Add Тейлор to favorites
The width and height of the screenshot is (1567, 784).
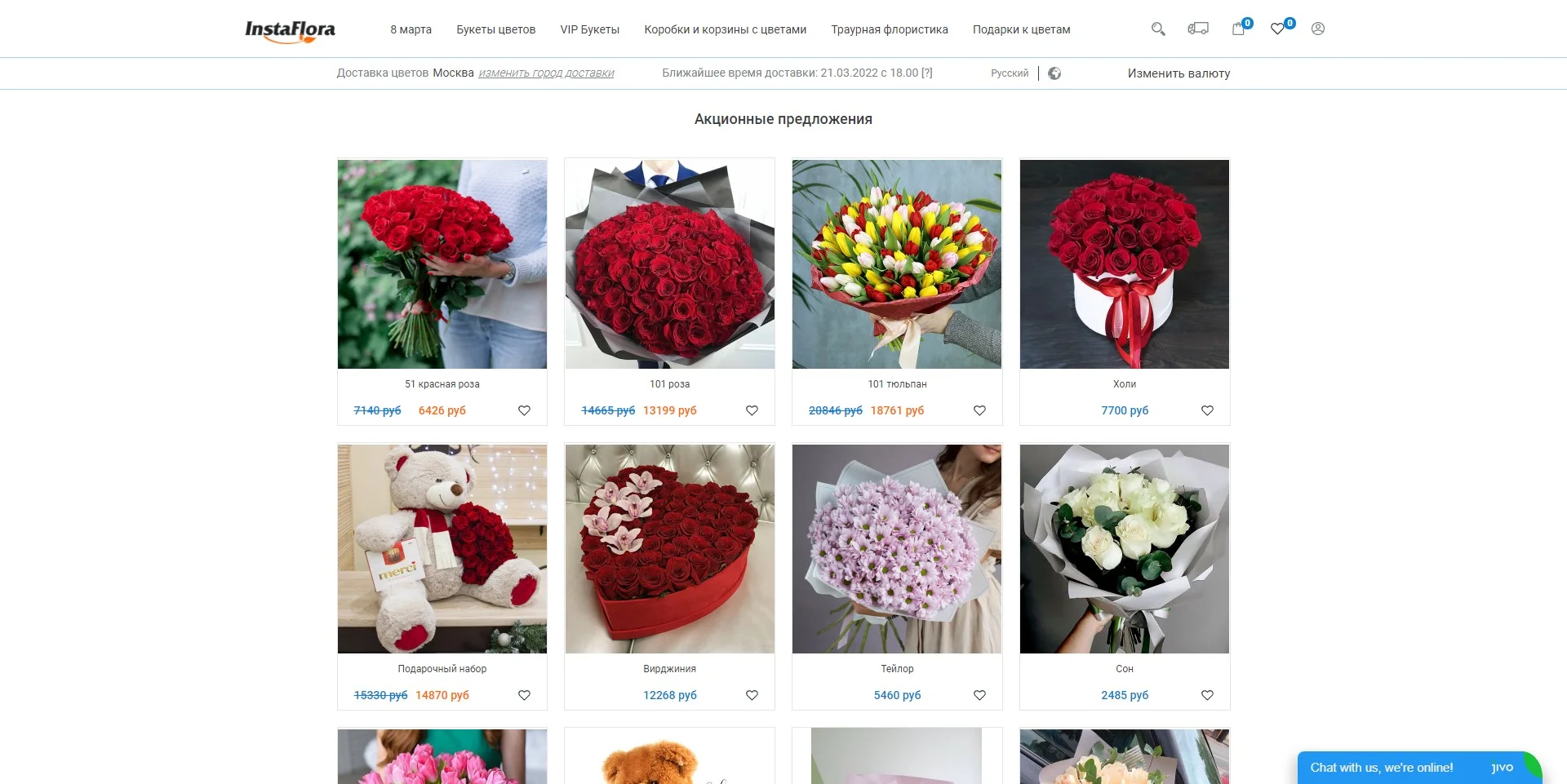click(x=980, y=695)
